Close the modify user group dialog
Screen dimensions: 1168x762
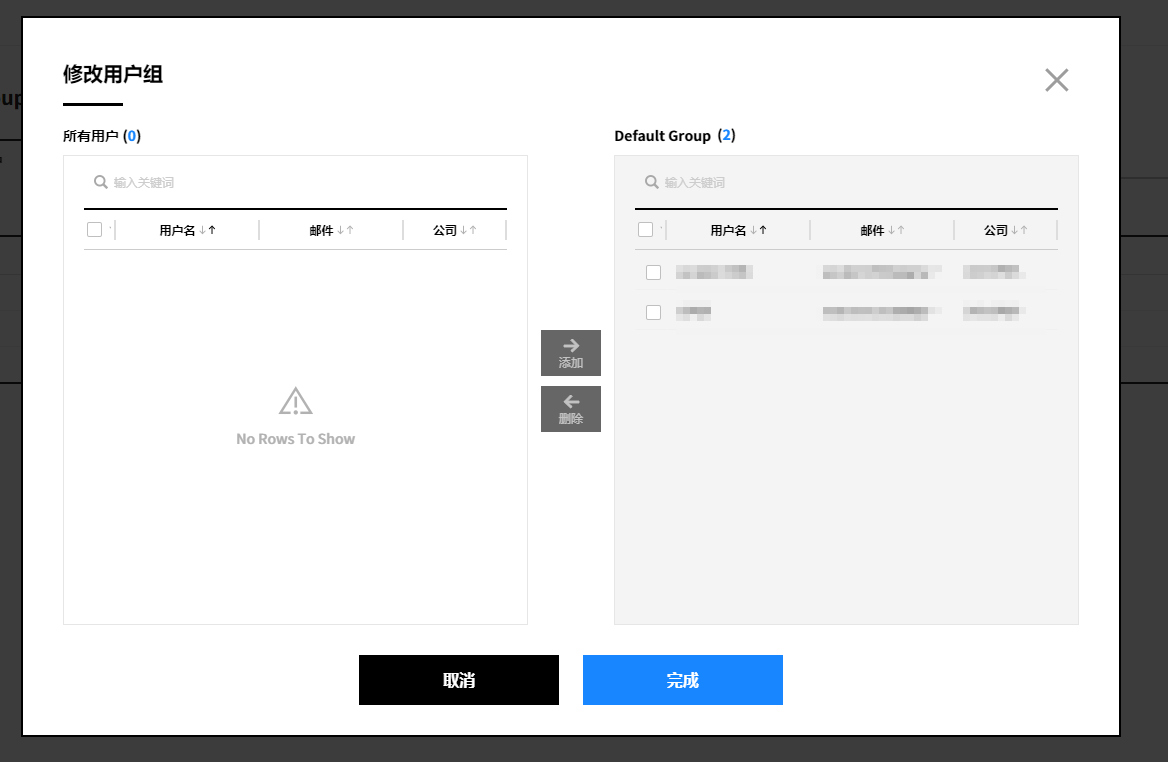point(1056,80)
